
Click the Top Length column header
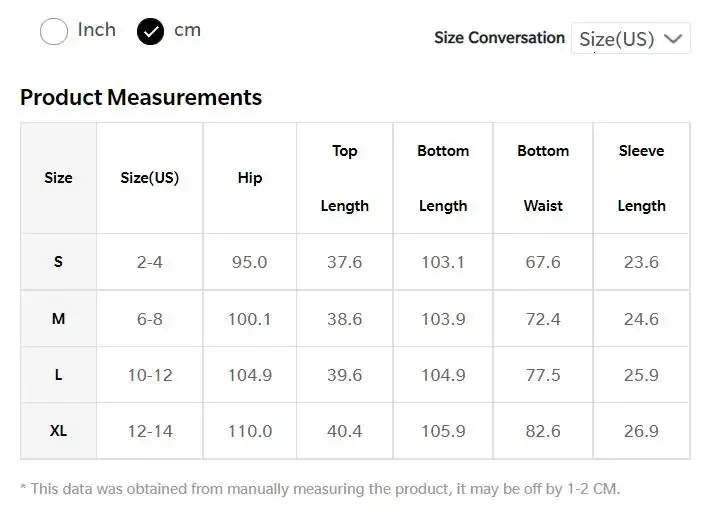(x=345, y=178)
